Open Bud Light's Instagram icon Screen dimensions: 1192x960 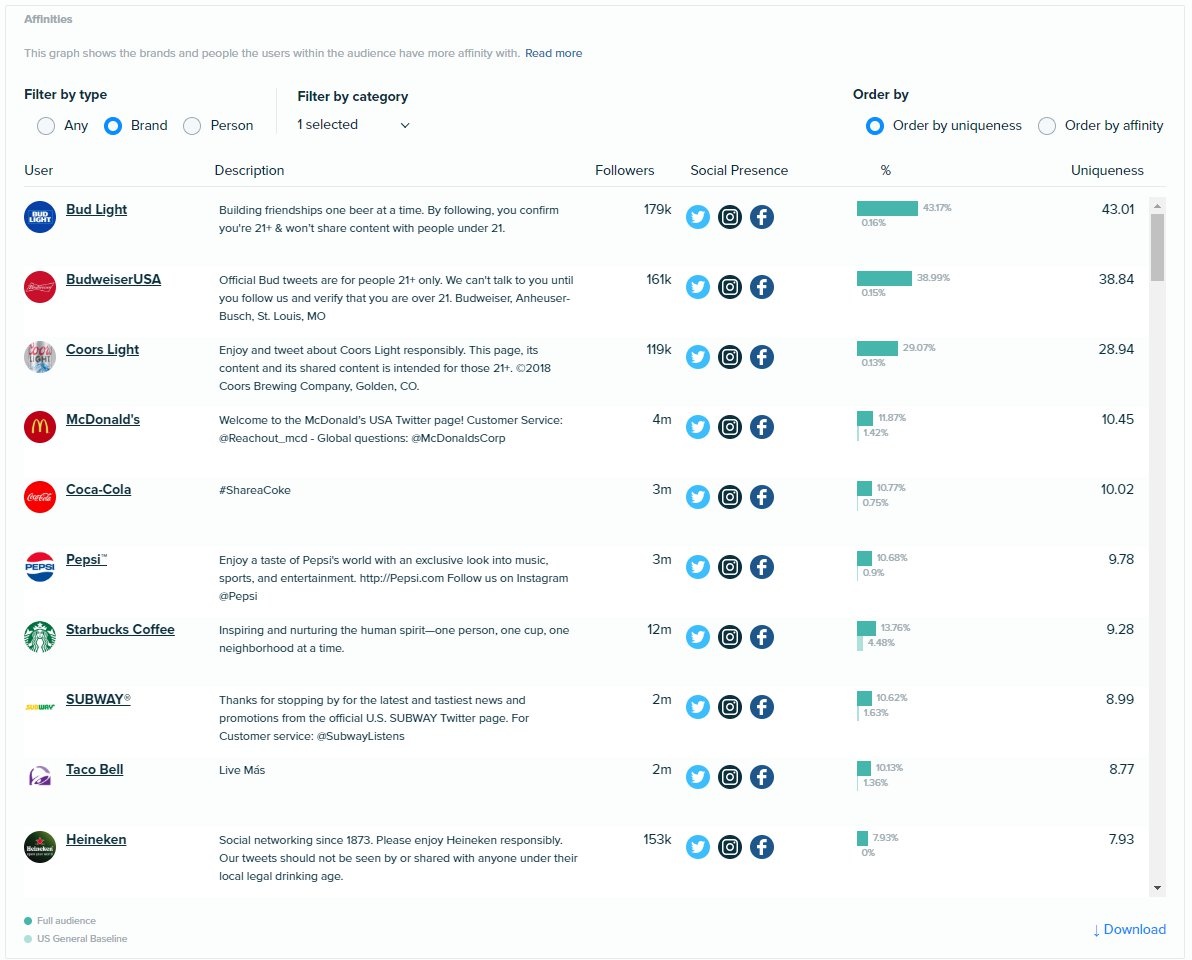(x=730, y=217)
